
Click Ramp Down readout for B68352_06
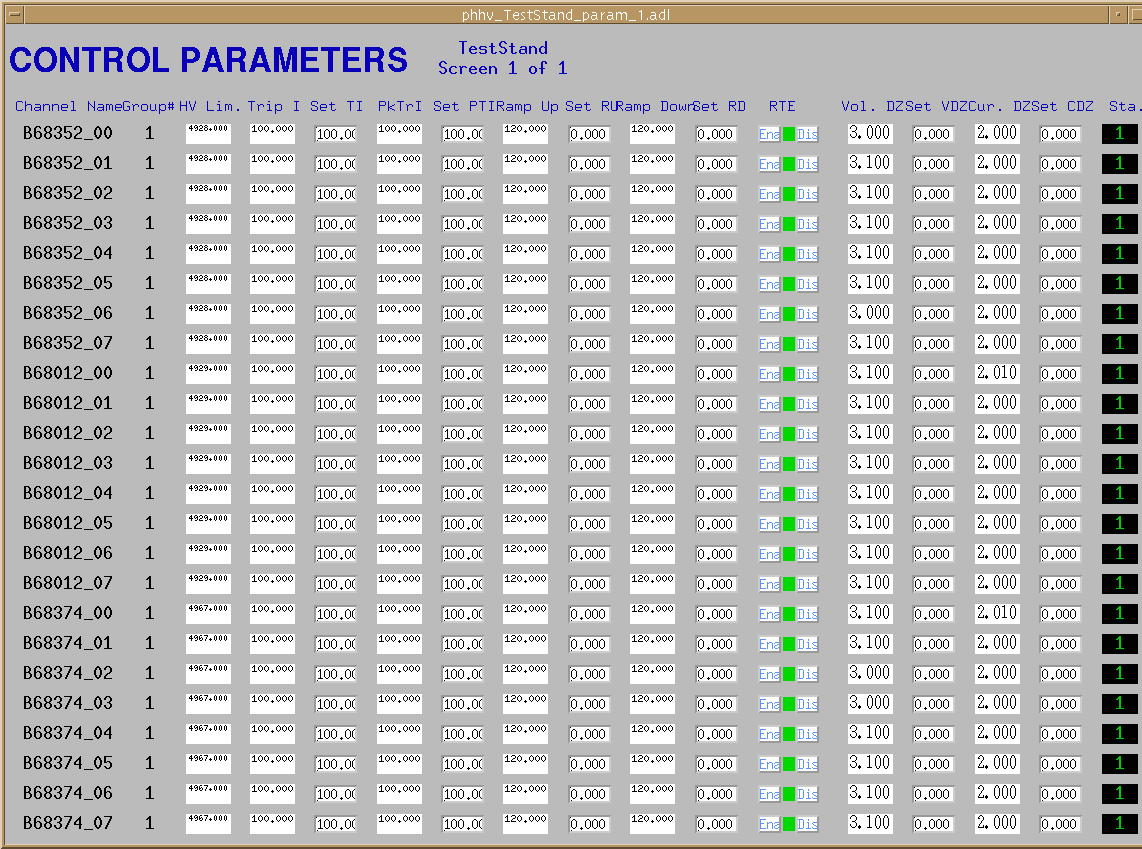coord(652,313)
